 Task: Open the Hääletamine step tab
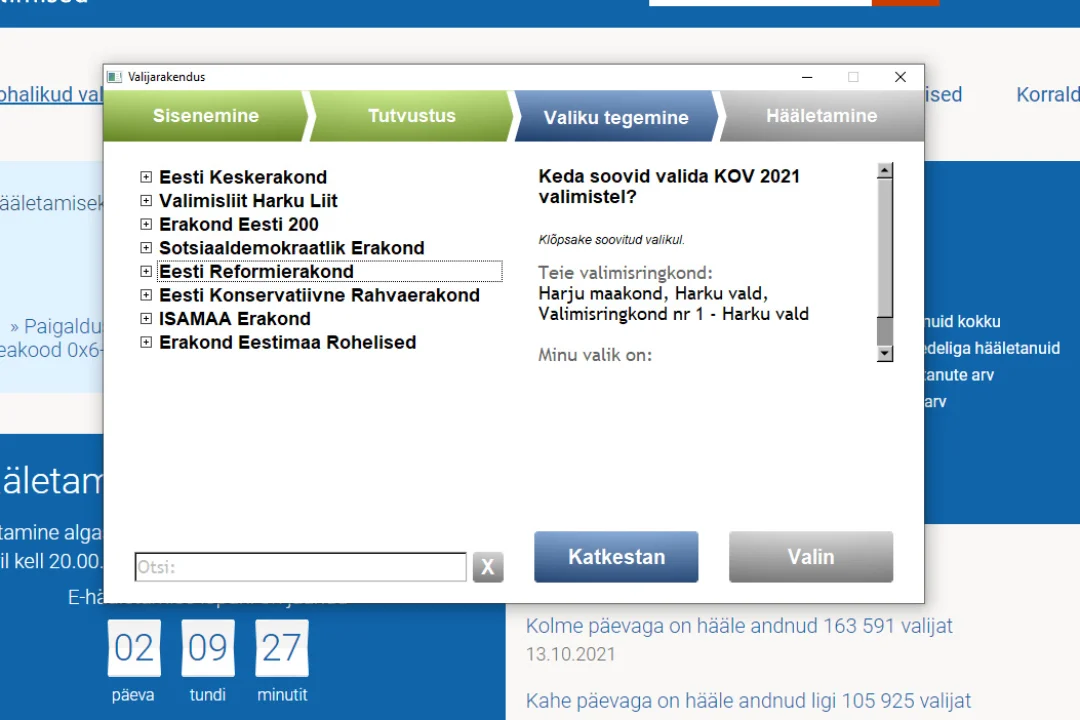(822, 116)
